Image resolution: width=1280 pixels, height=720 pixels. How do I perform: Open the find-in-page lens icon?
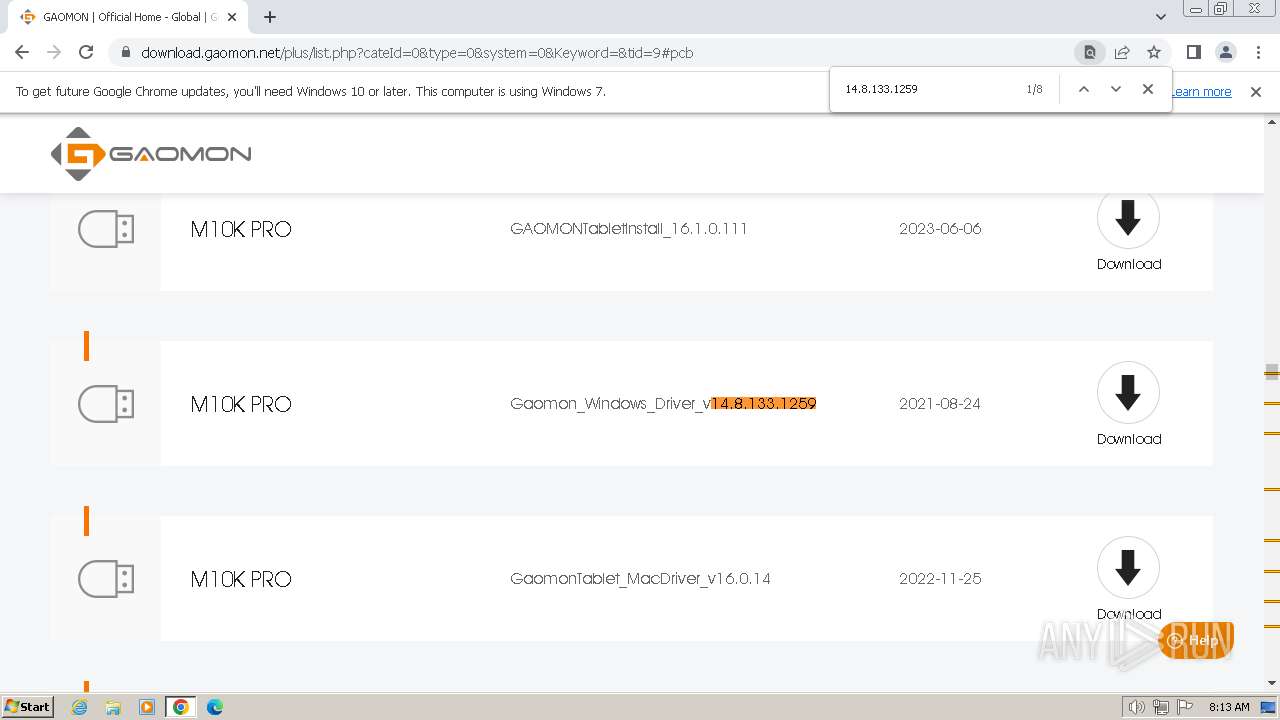pos(1090,52)
